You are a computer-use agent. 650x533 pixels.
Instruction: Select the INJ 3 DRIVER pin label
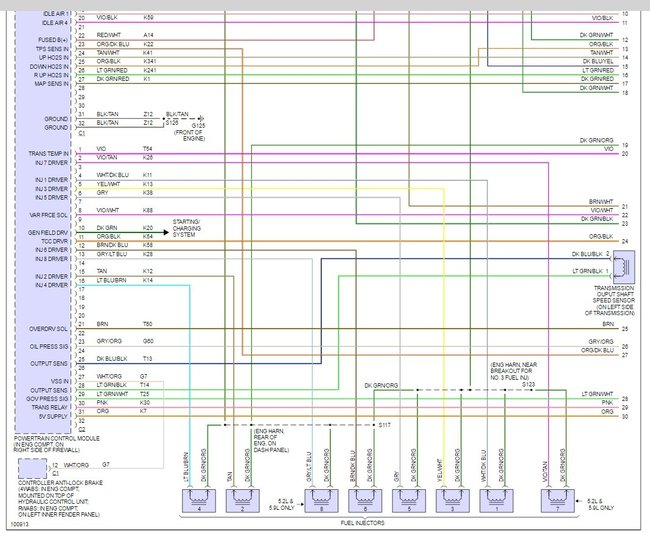pyautogui.click(x=51, y=189)
